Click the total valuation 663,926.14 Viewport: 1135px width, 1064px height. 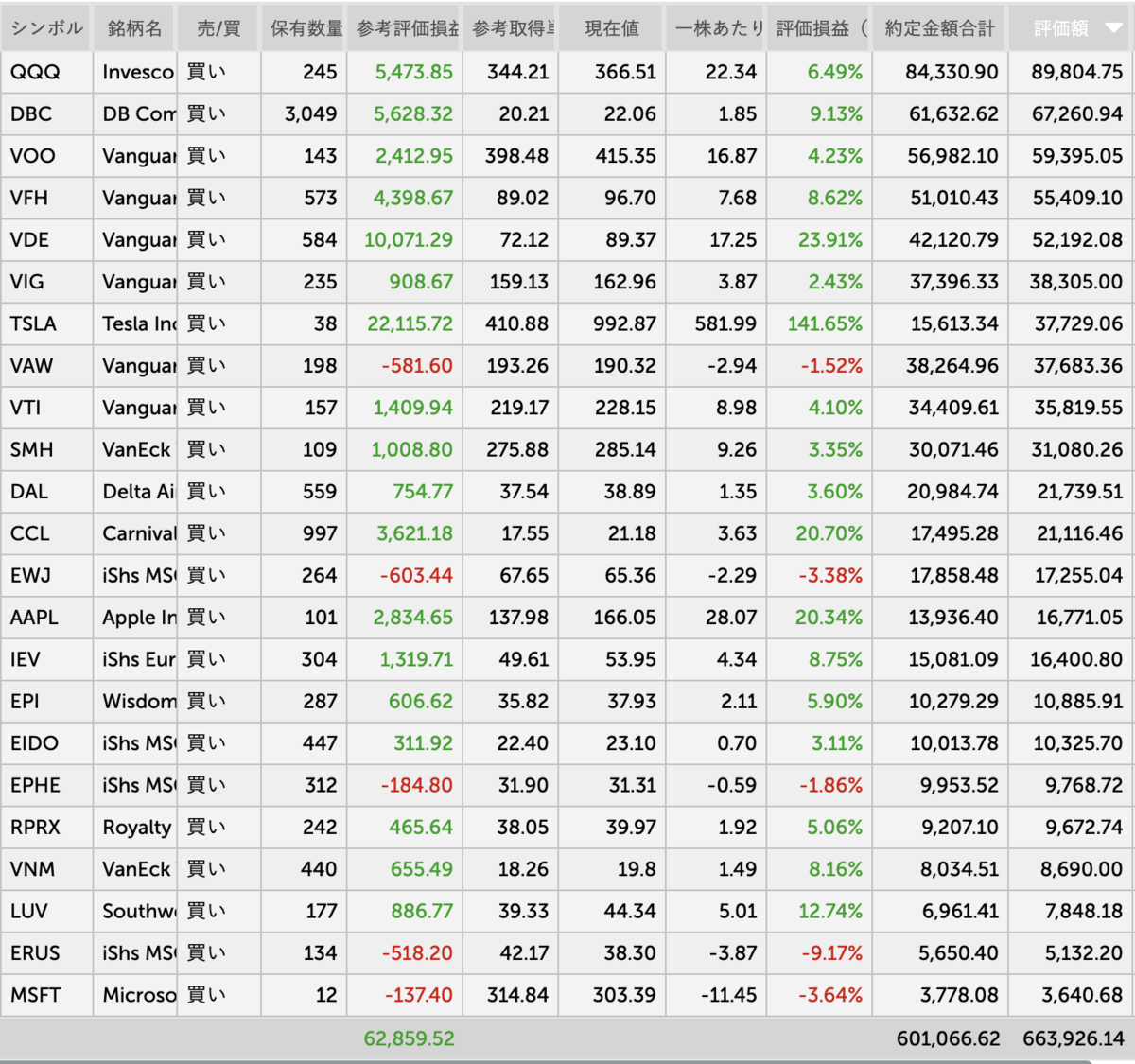[x=1074, y=1038]
